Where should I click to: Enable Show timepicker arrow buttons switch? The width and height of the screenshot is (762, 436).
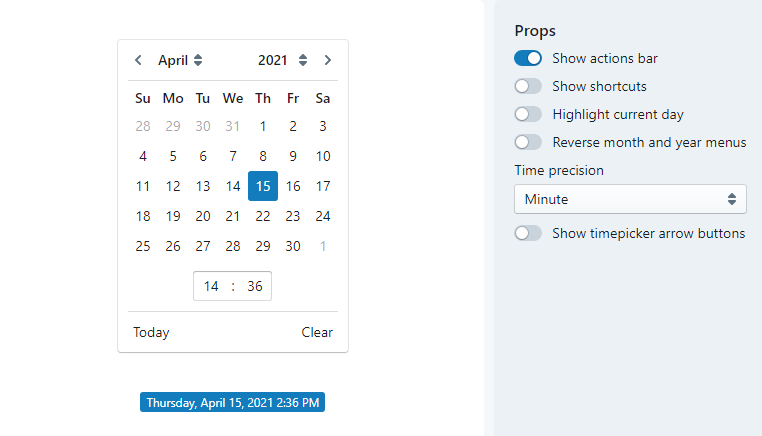point(528,233)
